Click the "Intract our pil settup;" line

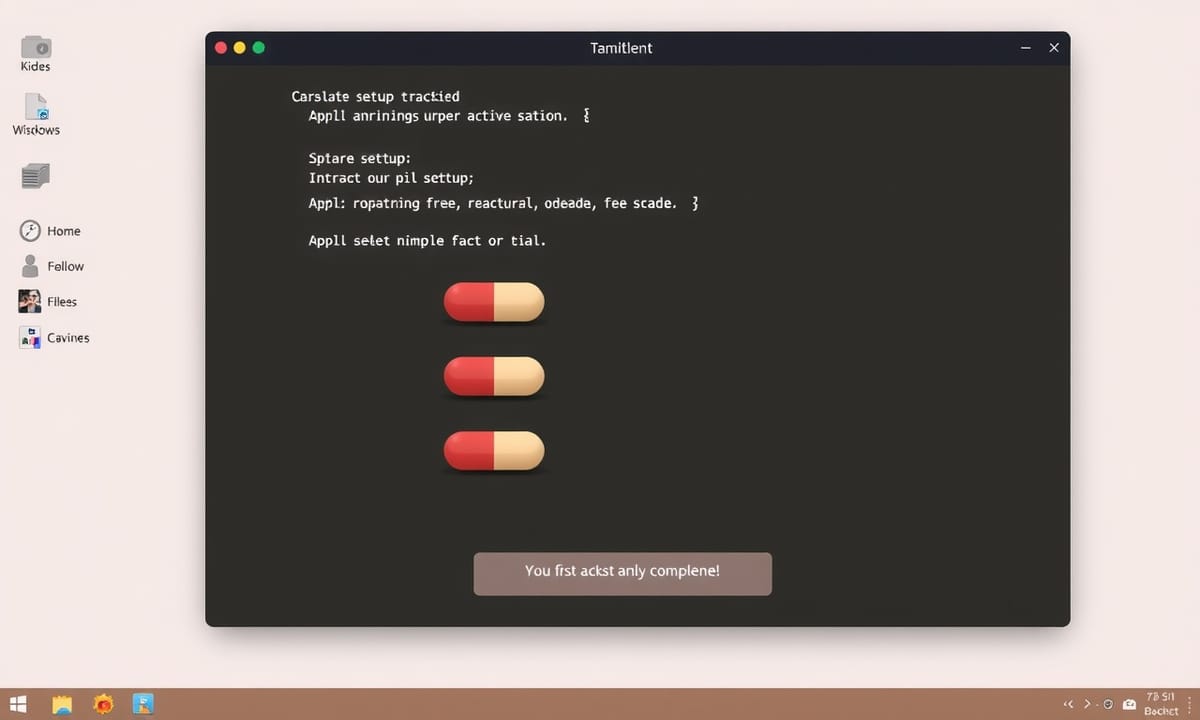click(x=391, y=178)
